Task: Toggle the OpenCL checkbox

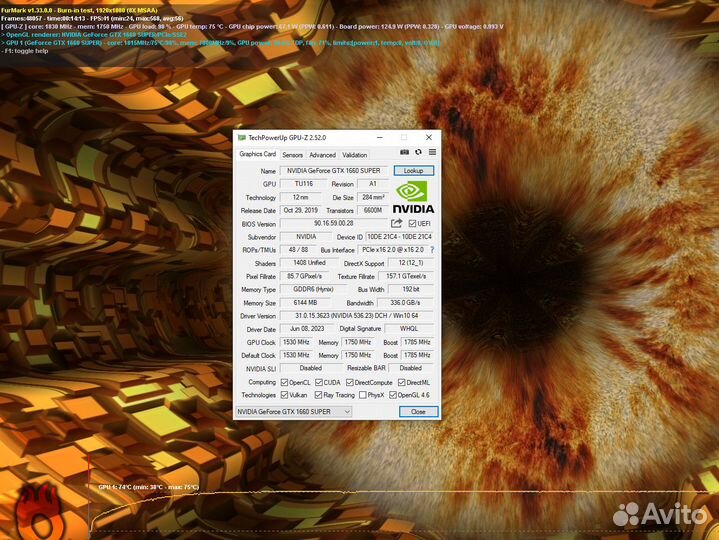Action: coord(284,382)
